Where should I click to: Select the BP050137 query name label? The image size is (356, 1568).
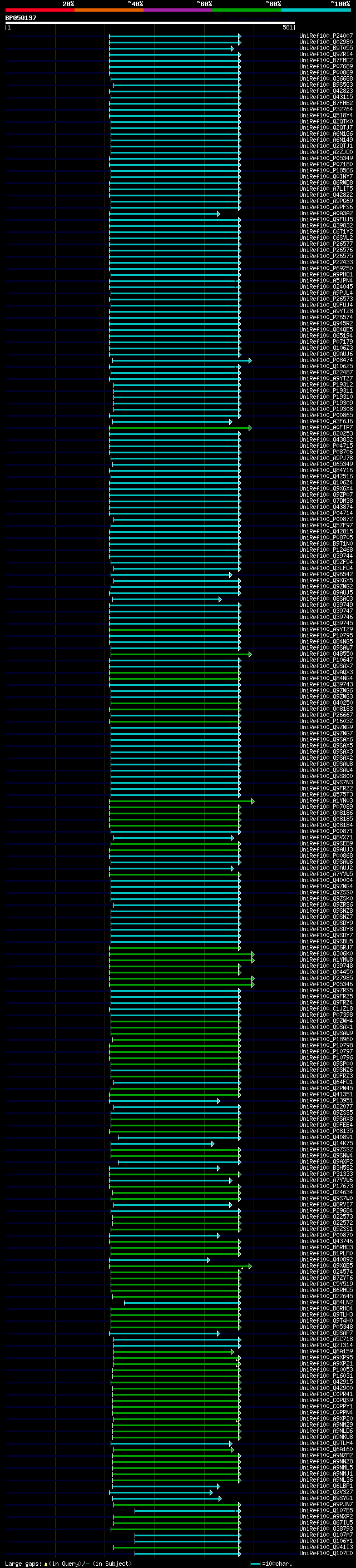tap(21, 18)
